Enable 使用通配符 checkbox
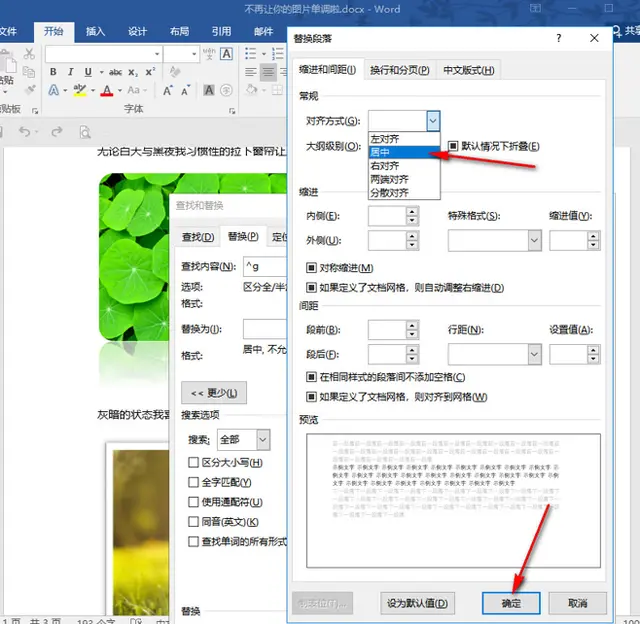Screen dimensions: 640x624 pyautogui.click(x=193, y=502)
